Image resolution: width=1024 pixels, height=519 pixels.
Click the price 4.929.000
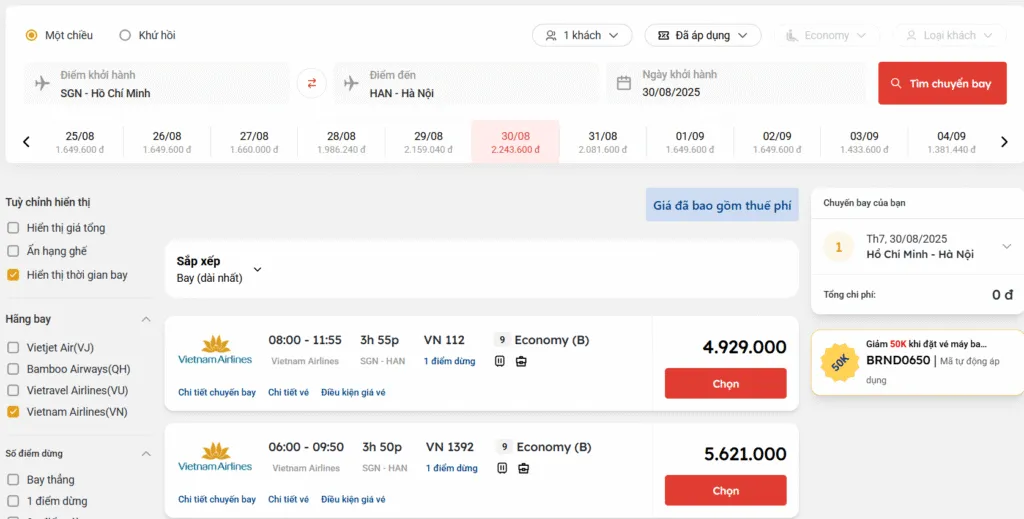(744, 347)
